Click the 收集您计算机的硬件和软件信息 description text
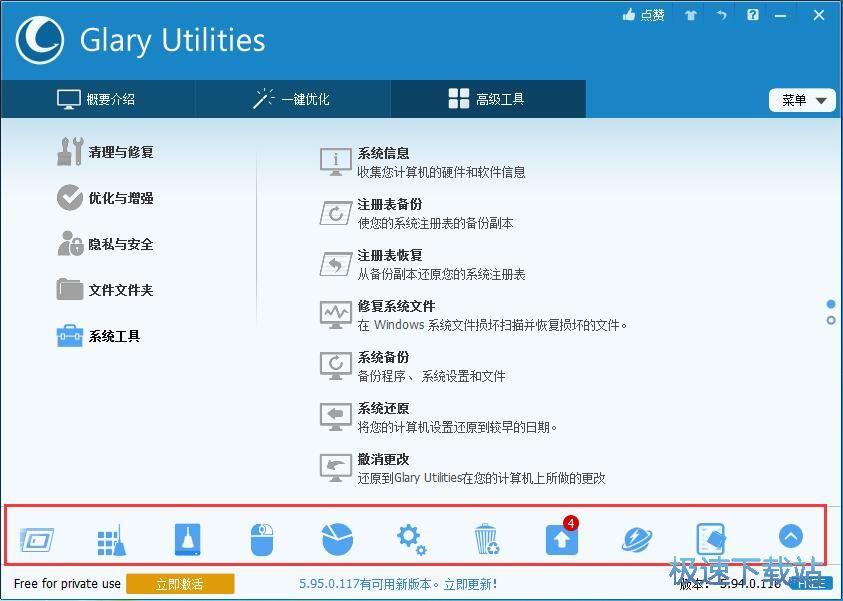 pos(441,172)
